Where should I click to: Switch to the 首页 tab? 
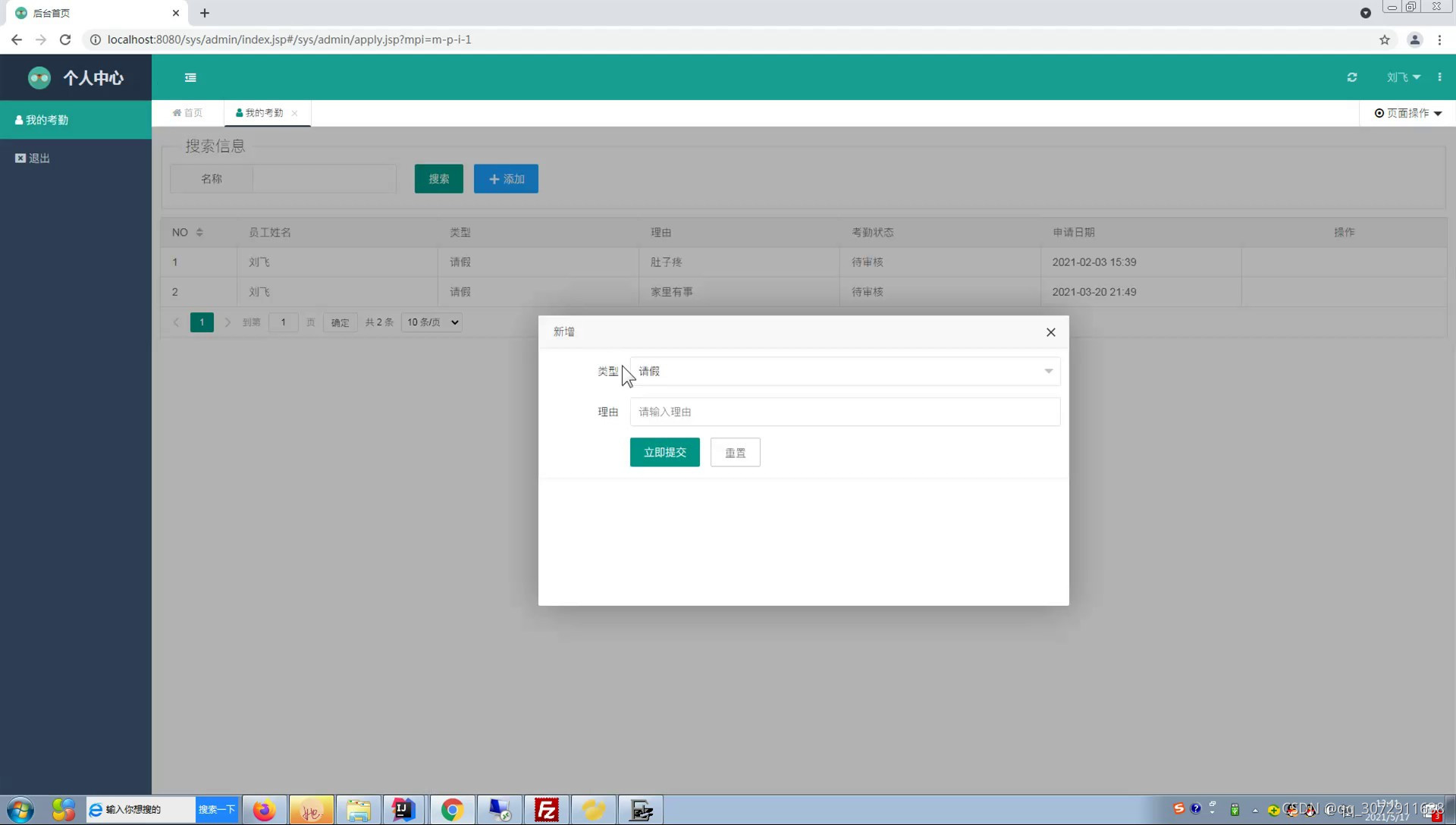tap(188, 113)
